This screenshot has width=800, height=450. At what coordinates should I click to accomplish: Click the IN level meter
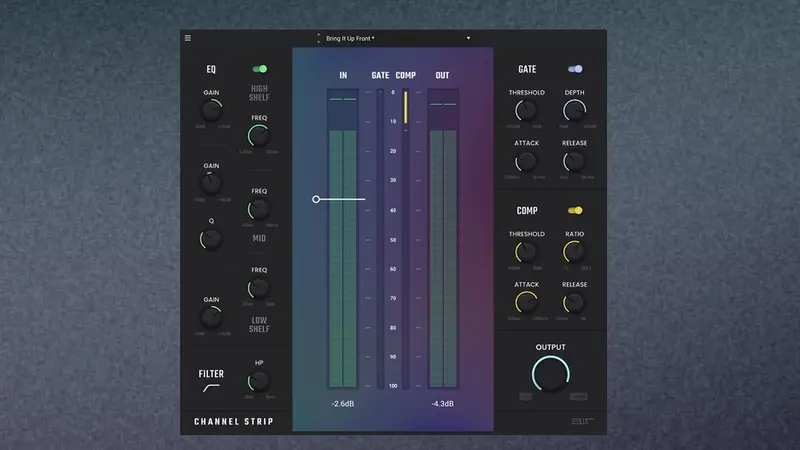(x=343, y=238)
